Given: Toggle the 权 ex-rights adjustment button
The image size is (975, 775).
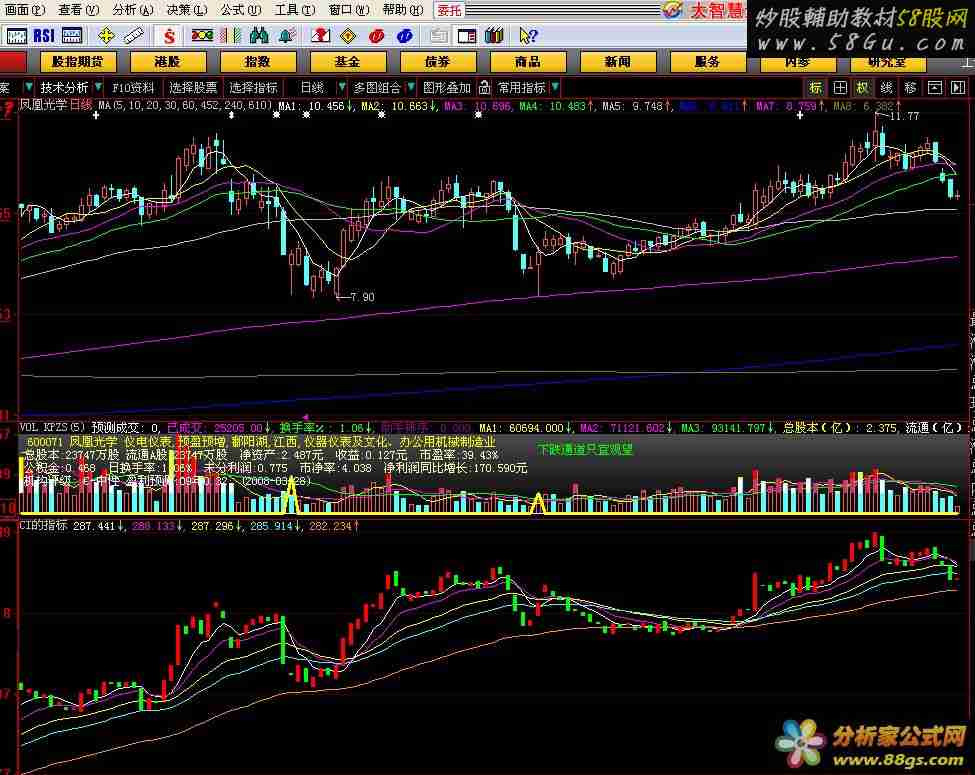Looking at the screenshot, I should [x=862, y=88].
